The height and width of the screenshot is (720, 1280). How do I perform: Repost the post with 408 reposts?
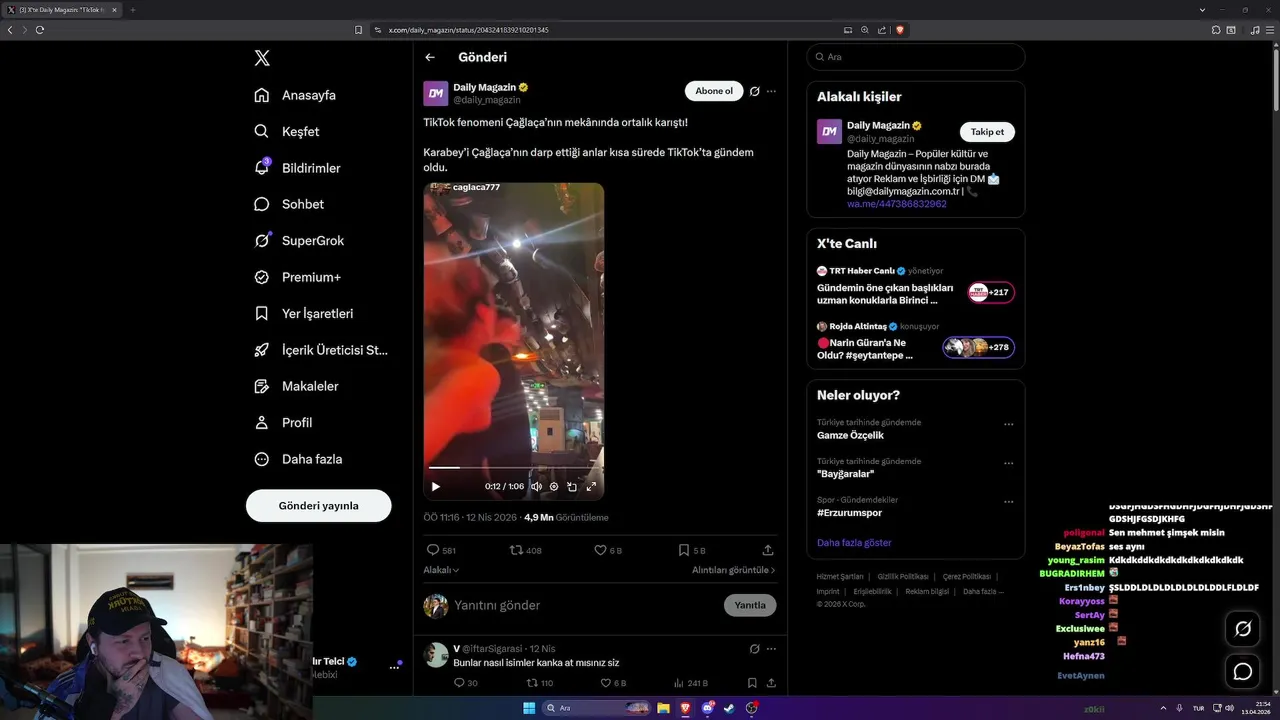coord(526,550)
